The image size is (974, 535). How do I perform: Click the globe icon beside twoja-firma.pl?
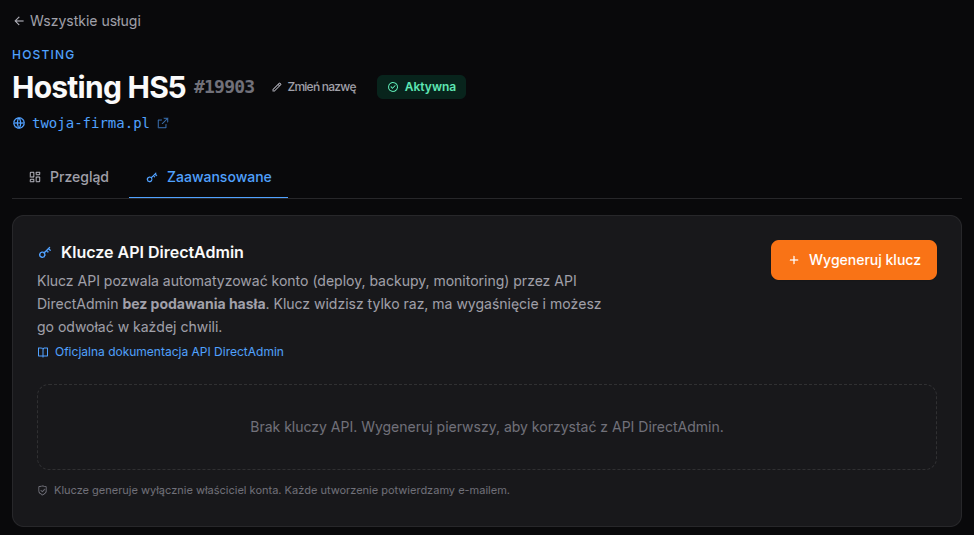click(19, 123)
